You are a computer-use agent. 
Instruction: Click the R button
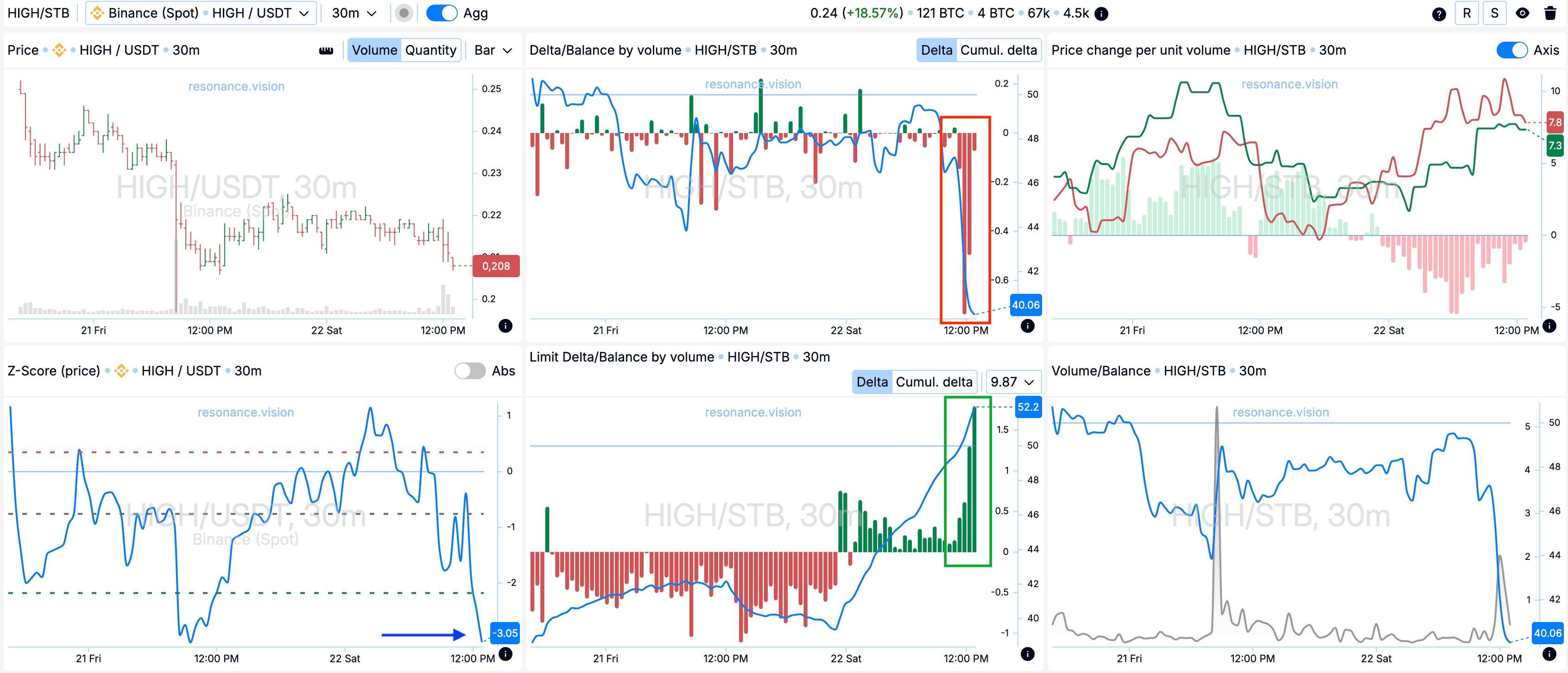click(1467, 13)
